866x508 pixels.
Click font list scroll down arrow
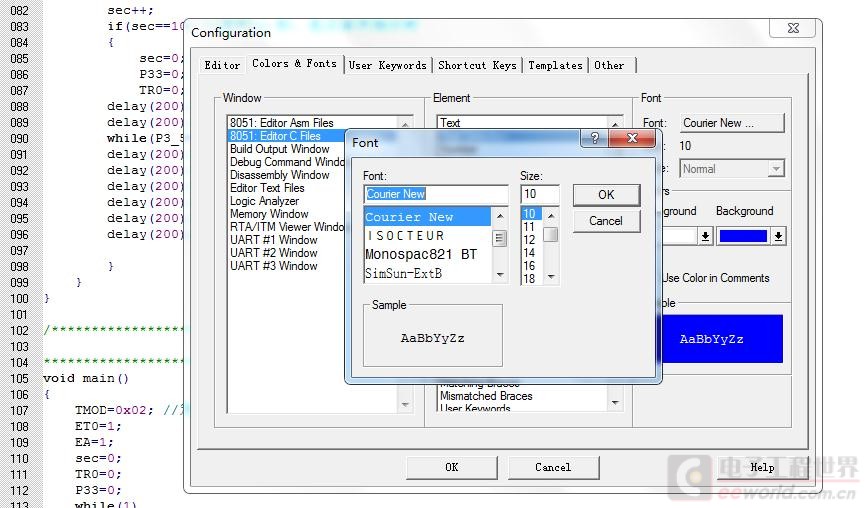pos(500,274)
